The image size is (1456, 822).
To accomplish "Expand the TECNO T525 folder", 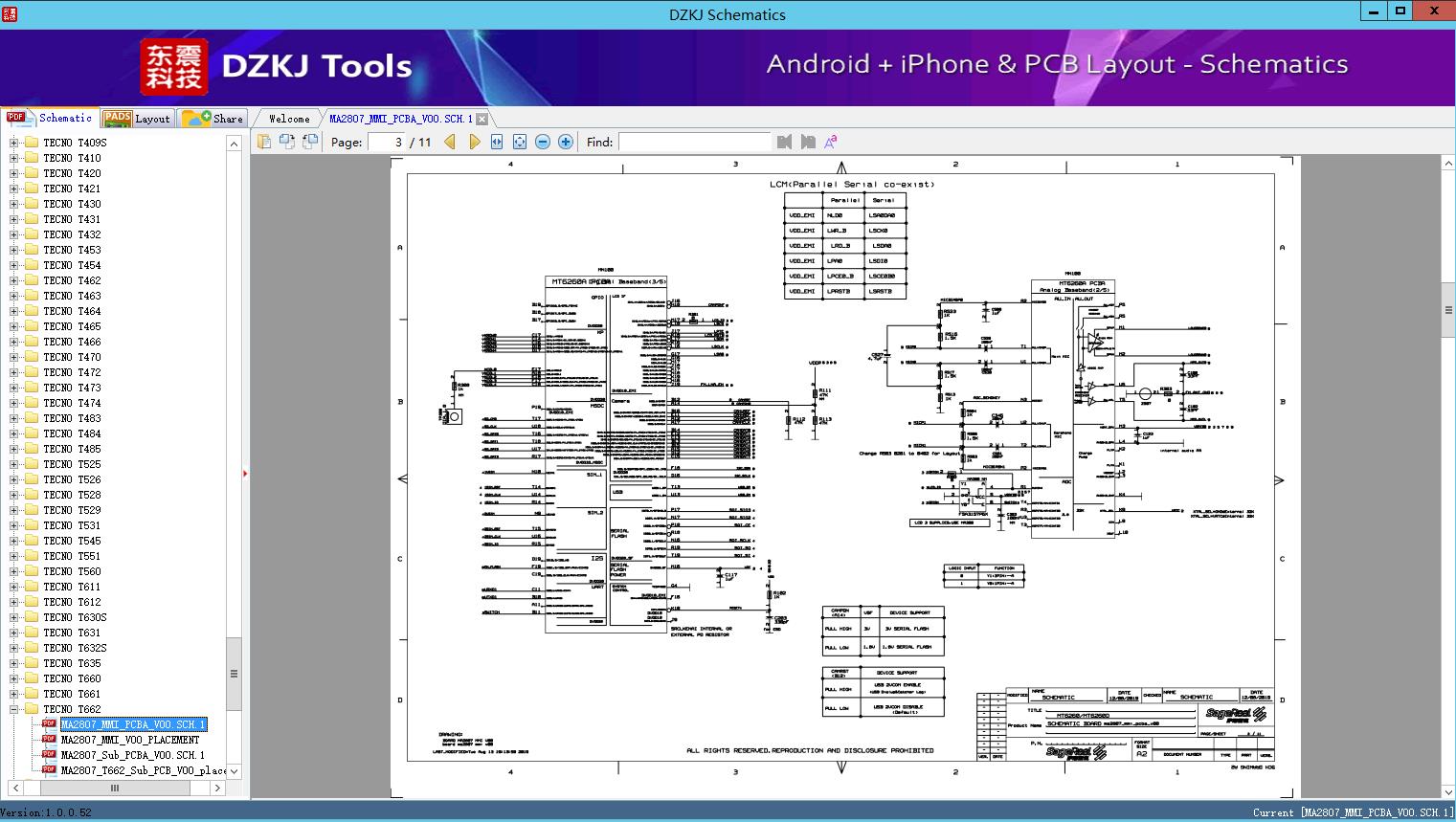I will (x=13, y=464).
